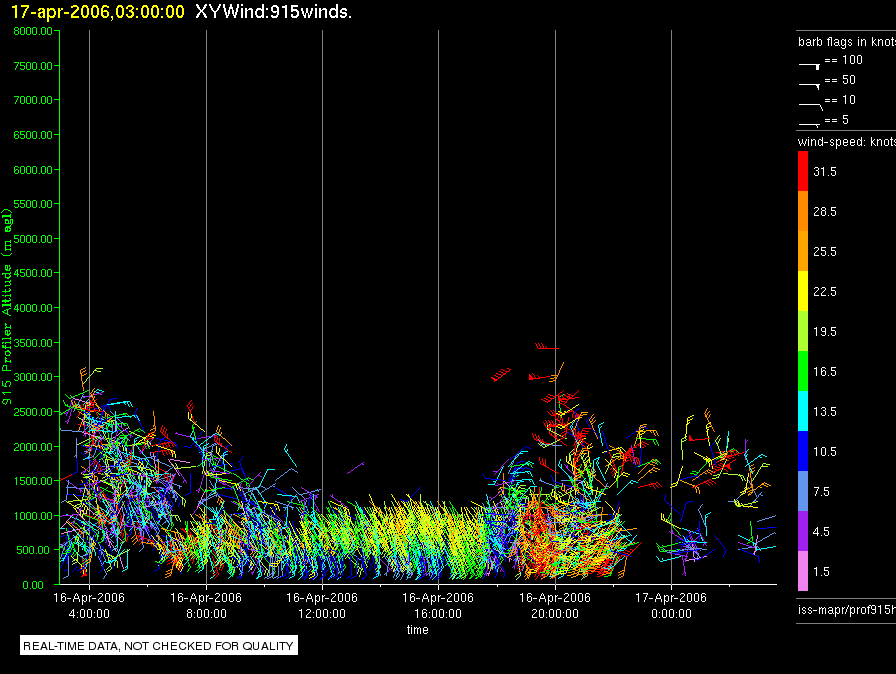The image size is (896, 674).
Task: Select the purple 4.5 knots color band
Action: pyautogui.click(x=803, y=531)
